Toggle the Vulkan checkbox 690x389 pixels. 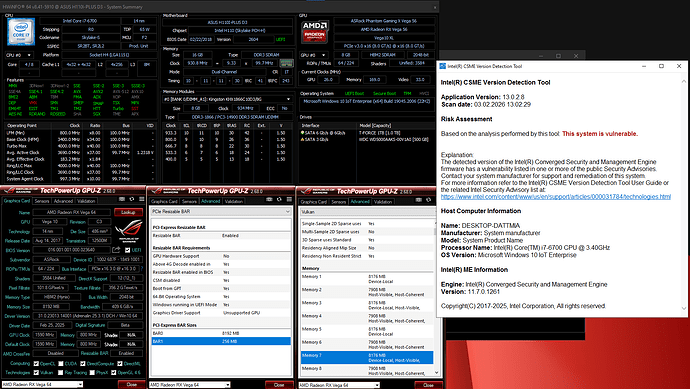(37, 372)
